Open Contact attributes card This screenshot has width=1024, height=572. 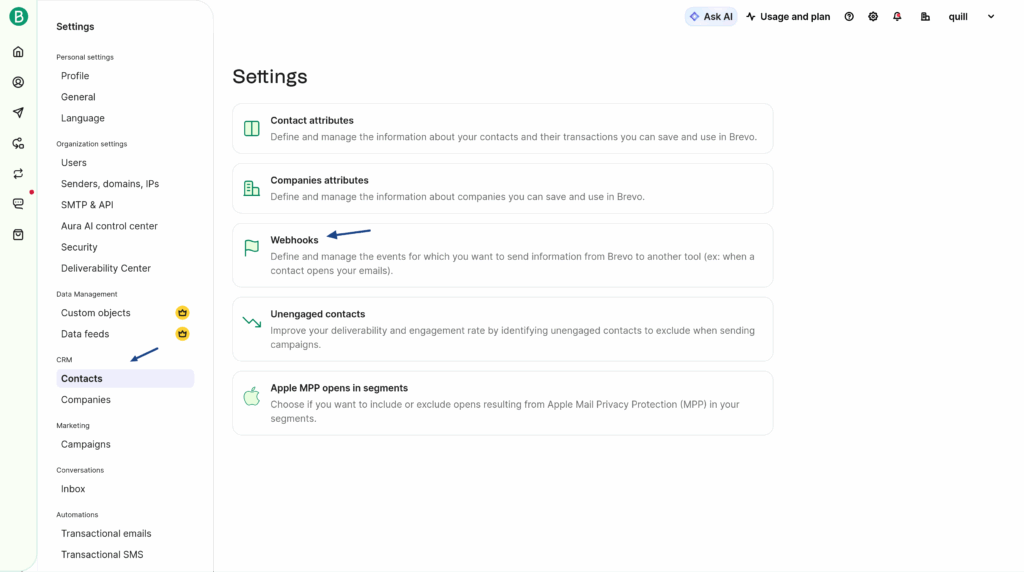point(502,128)
